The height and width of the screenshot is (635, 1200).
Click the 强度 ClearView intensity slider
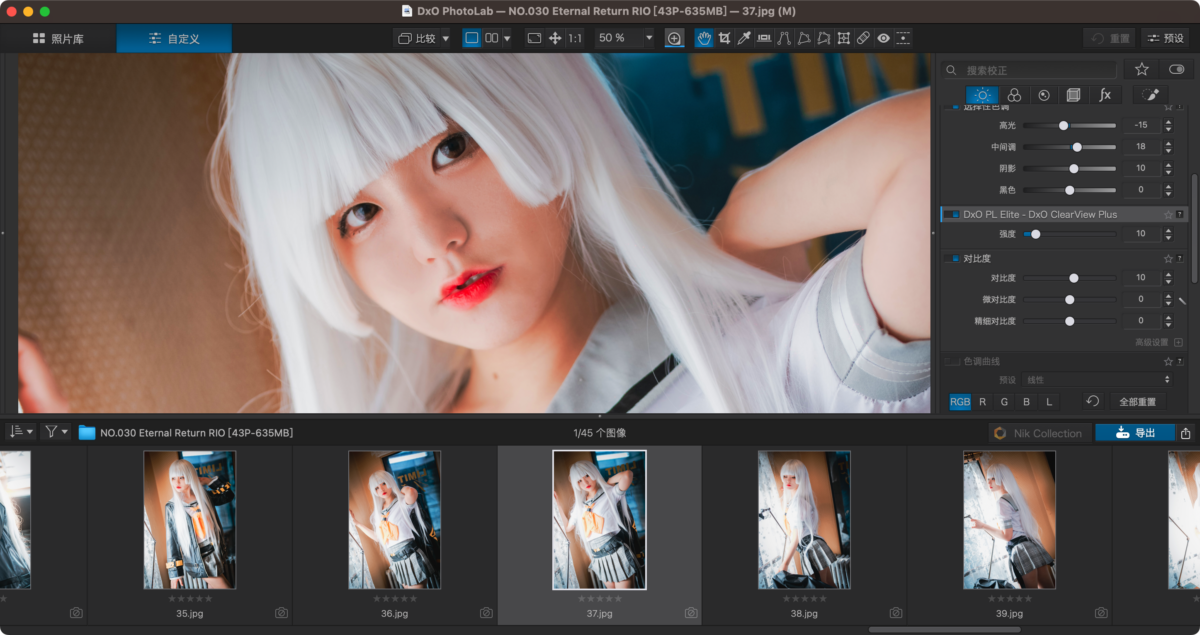point(1069,234)
